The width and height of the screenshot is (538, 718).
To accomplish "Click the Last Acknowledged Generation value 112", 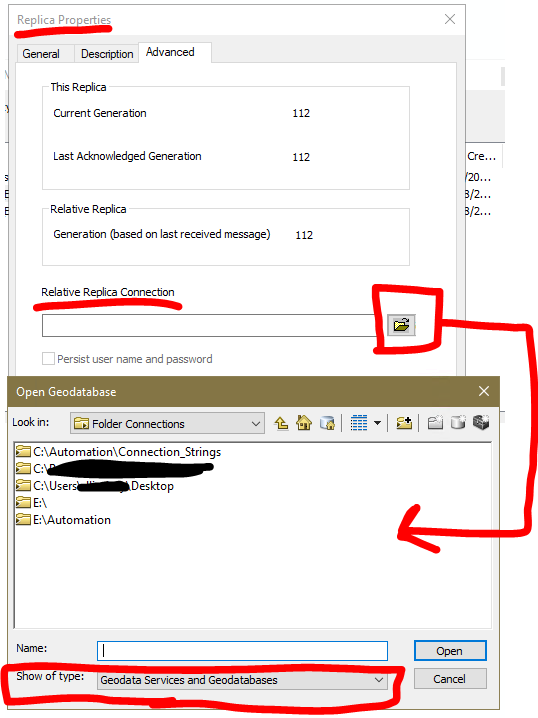I will coord(301,157).
